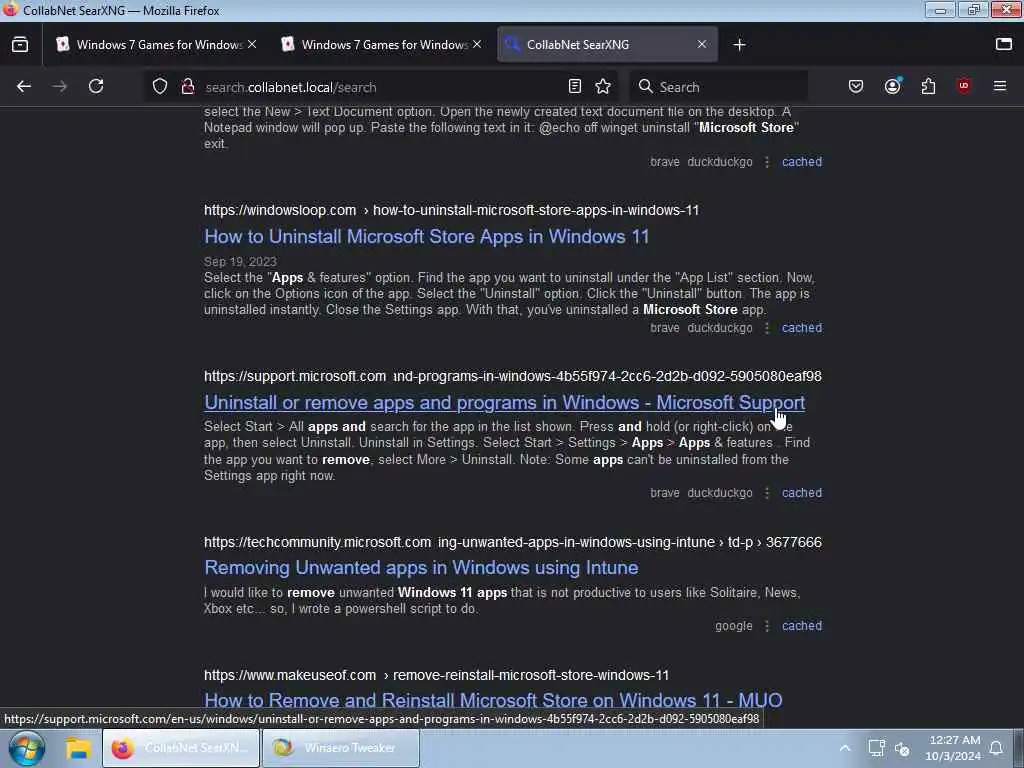Open the Firefox account icon
The image size is (1024, 768).
click(892, 86)
